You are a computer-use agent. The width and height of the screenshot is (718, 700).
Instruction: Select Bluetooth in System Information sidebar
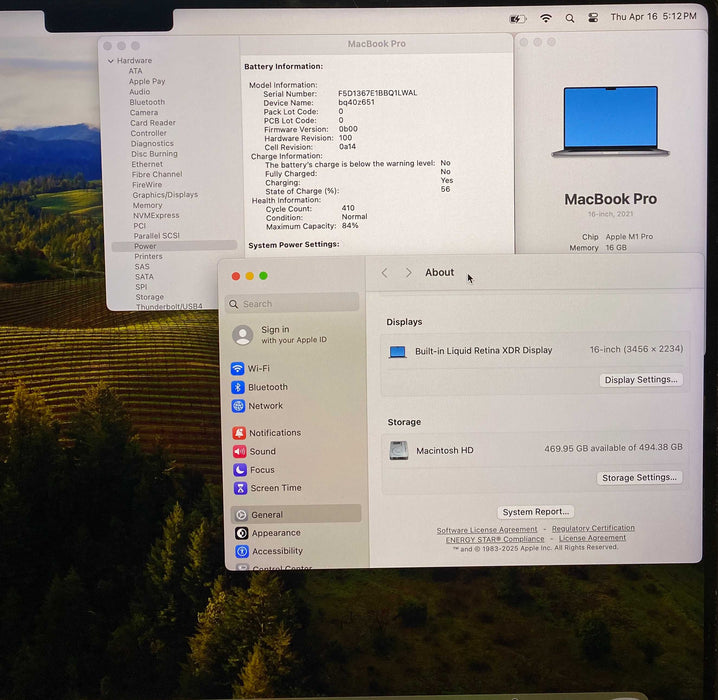[x=147, y=102]
